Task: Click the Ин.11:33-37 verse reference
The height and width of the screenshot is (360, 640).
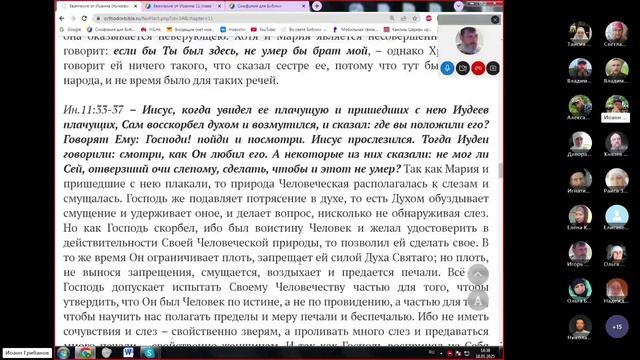Action: (x=93, y=110)
